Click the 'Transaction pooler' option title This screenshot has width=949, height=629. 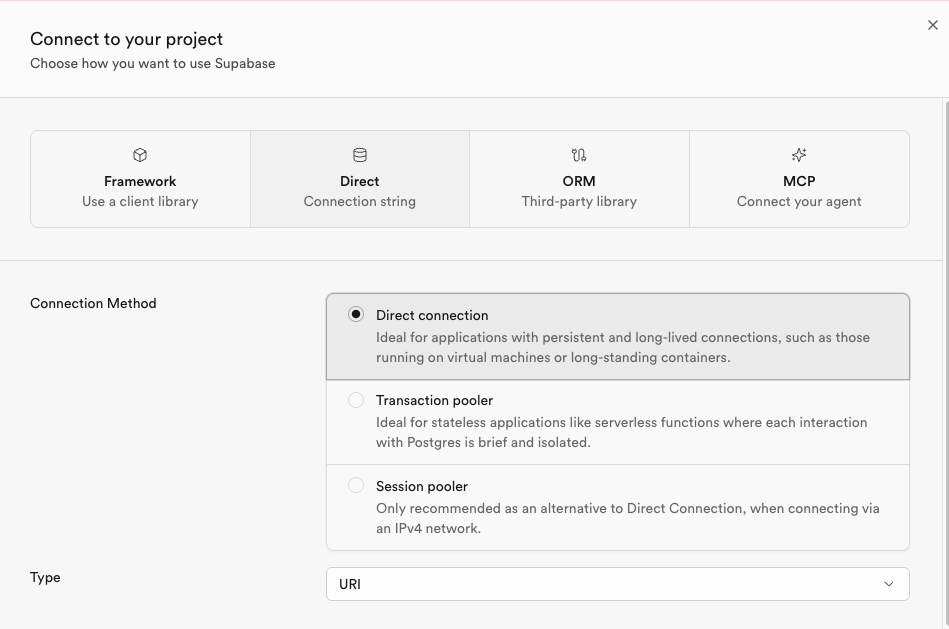click(435, 400)
